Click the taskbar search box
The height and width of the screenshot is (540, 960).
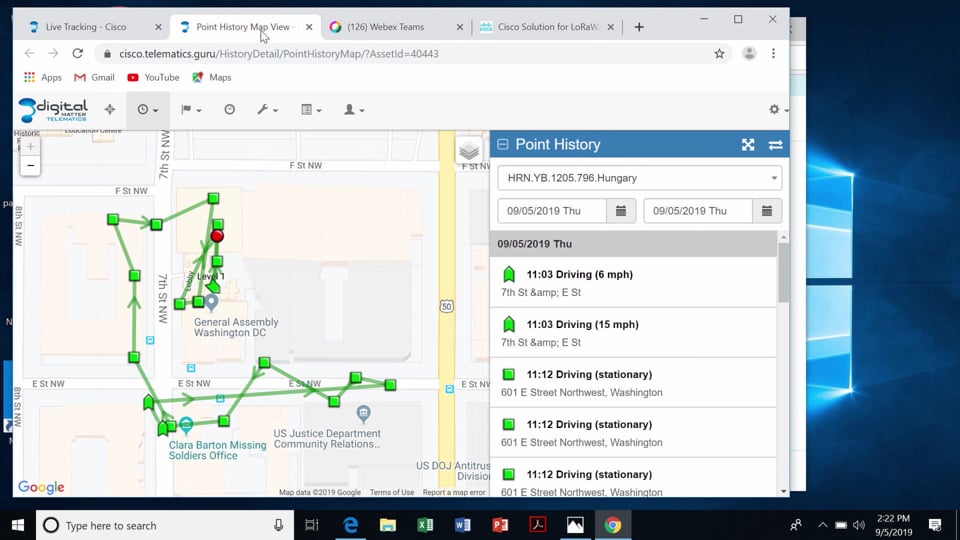165,525
